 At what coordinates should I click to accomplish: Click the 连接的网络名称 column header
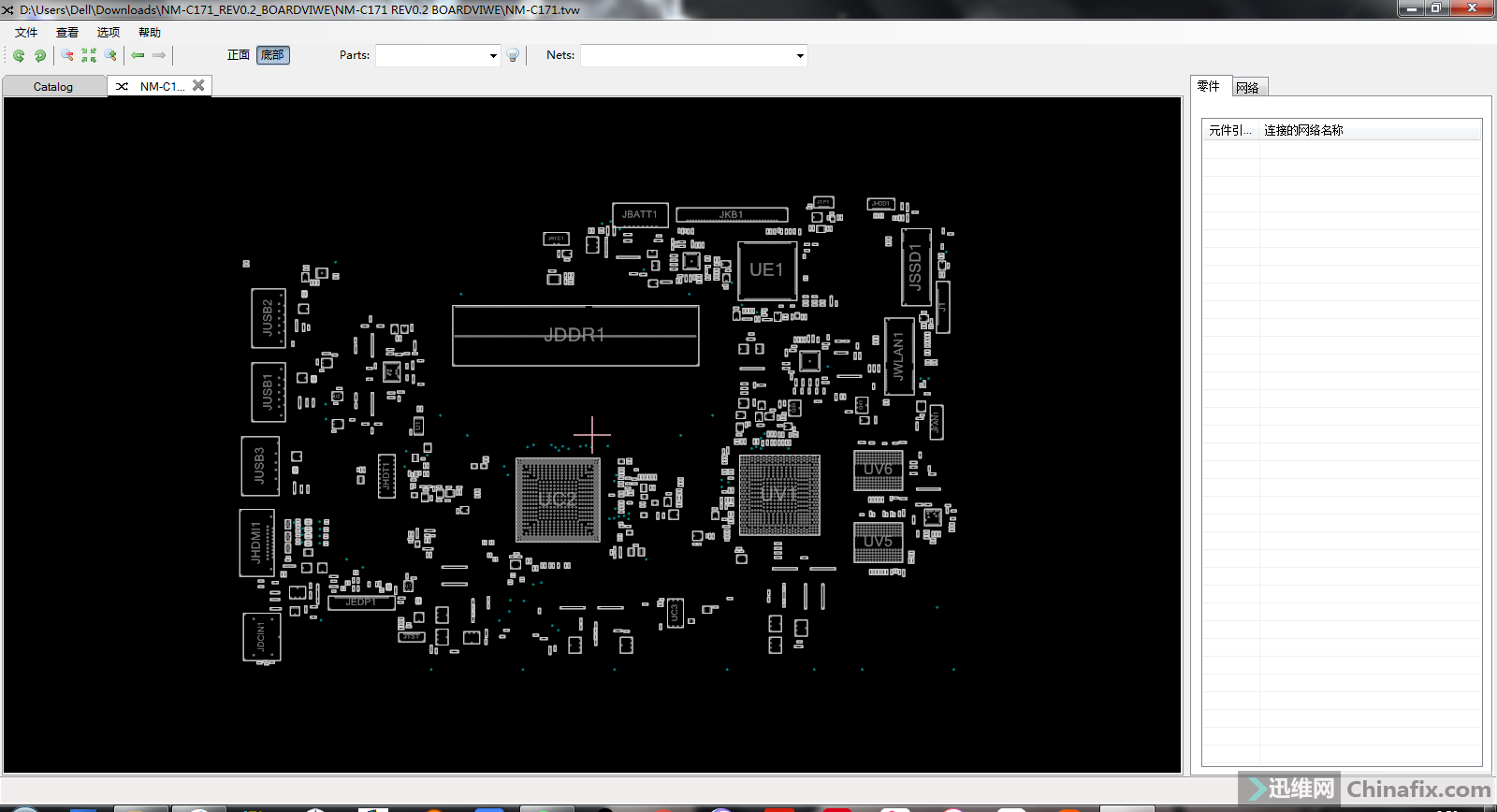click(1303, 131)
